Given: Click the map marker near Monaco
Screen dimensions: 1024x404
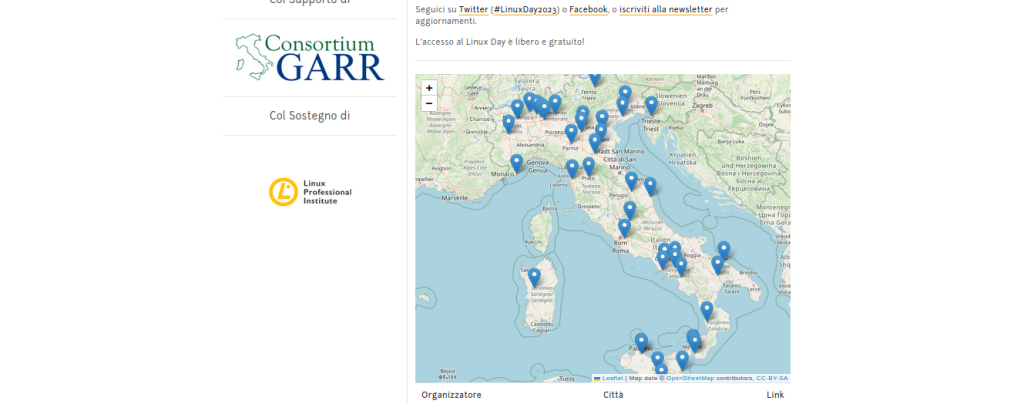Looking at the screenshot, I should [517, 162].
